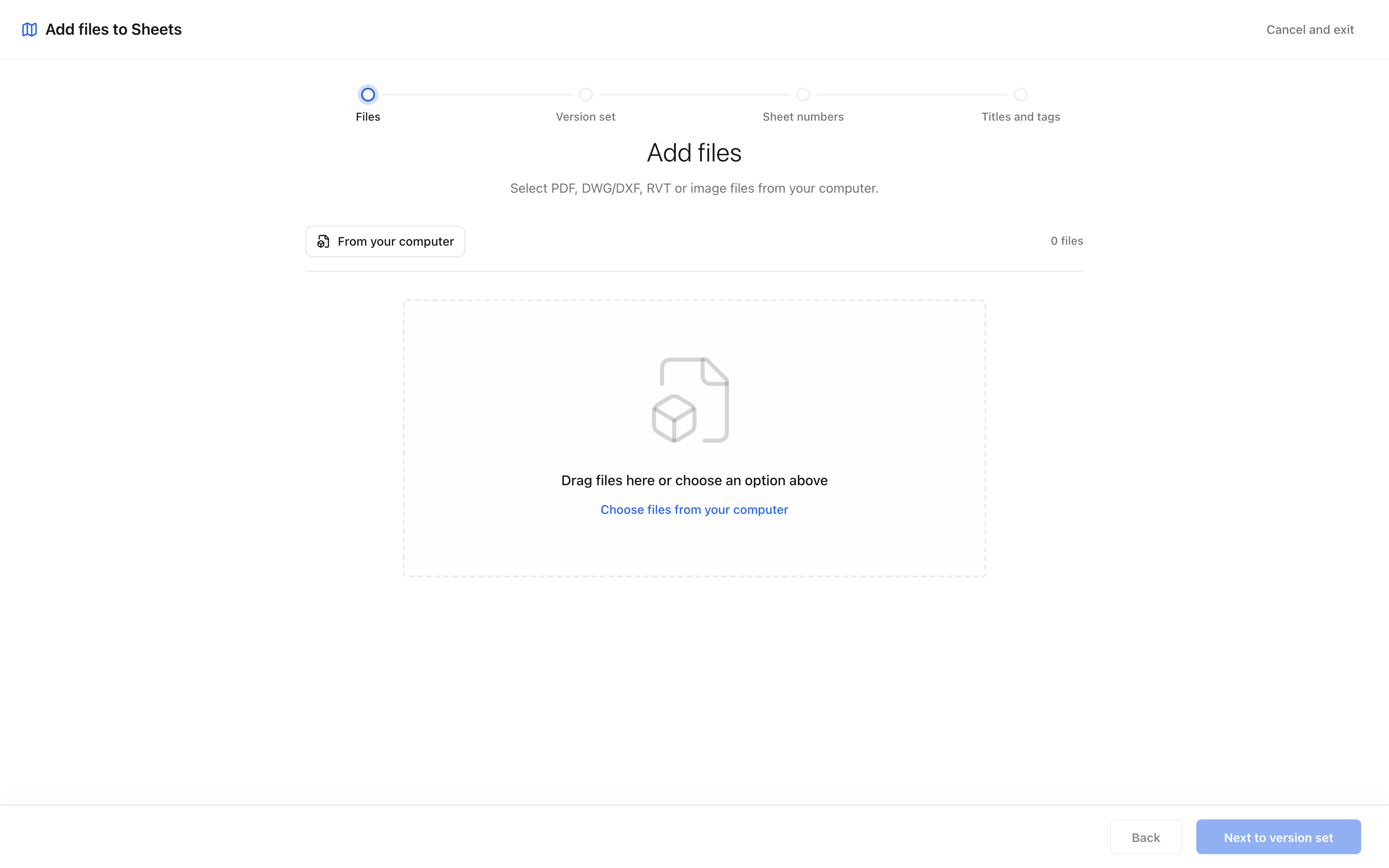Select the Sheet numbers step circle
The height and width of the screenshot is (868, 1389).
803,94
